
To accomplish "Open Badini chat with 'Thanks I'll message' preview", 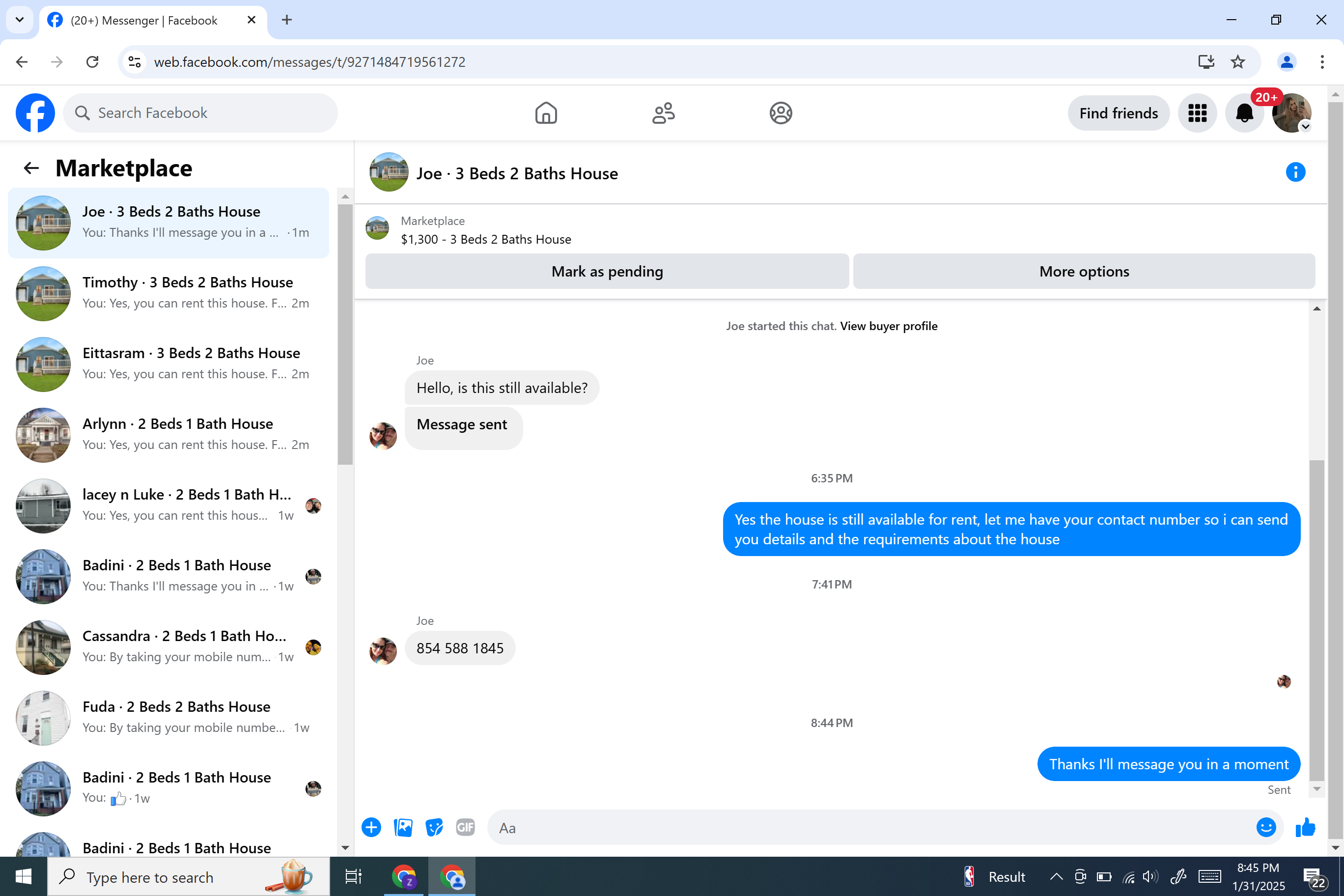I will tap(168, 577).
